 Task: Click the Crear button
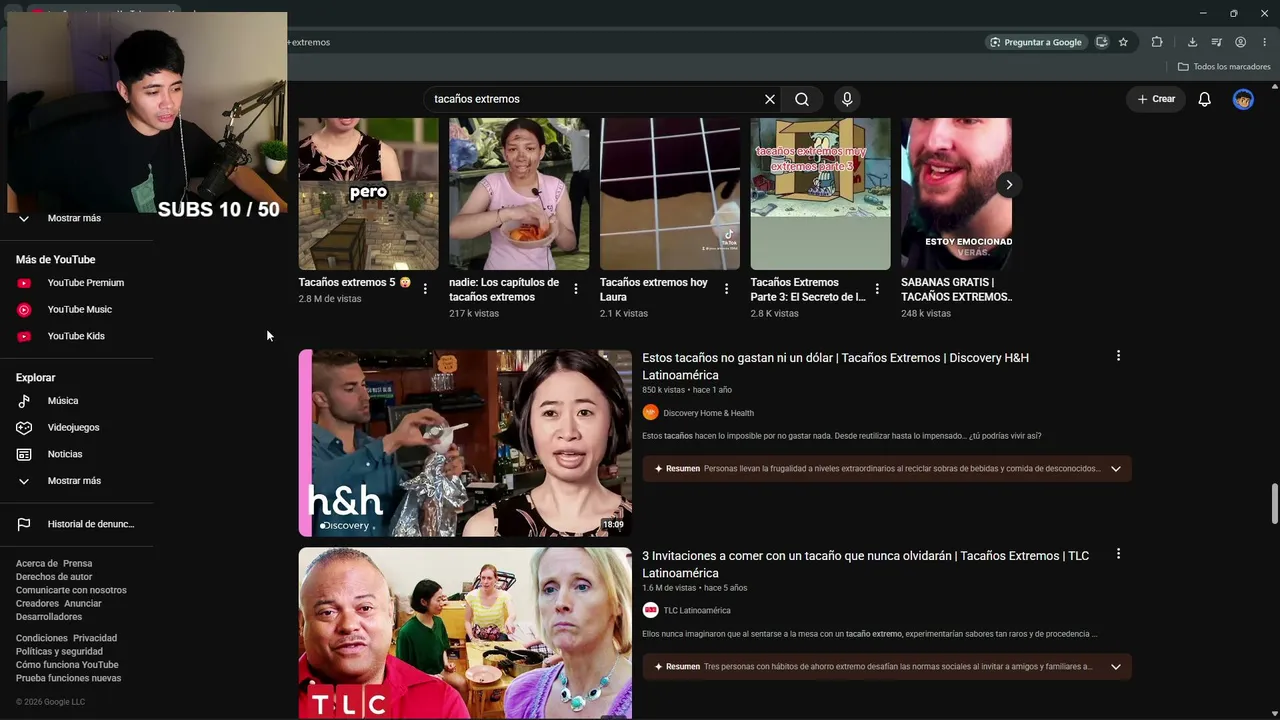pos(1156,99)
